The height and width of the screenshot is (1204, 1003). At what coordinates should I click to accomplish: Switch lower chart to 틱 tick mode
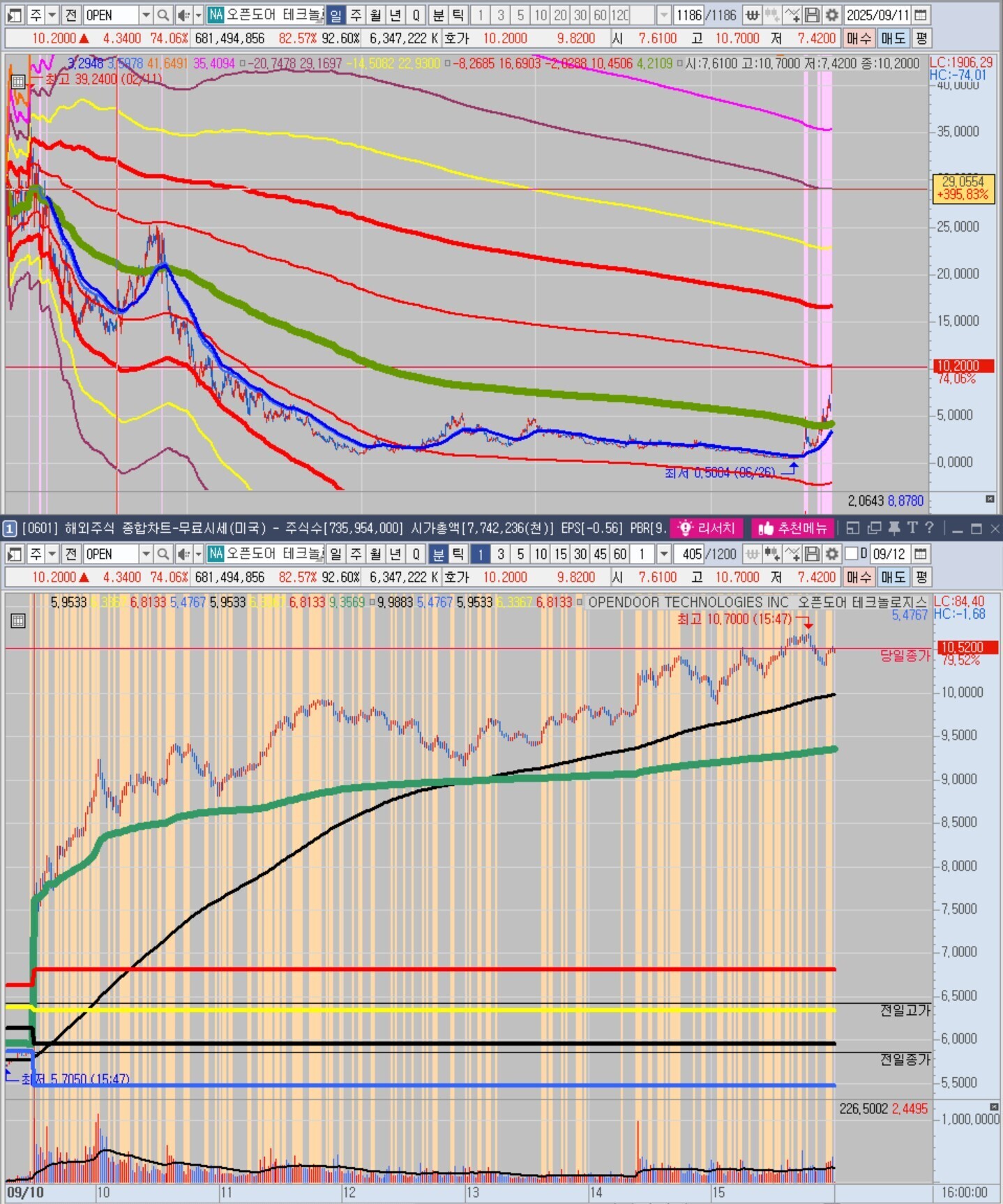point(458,554)
